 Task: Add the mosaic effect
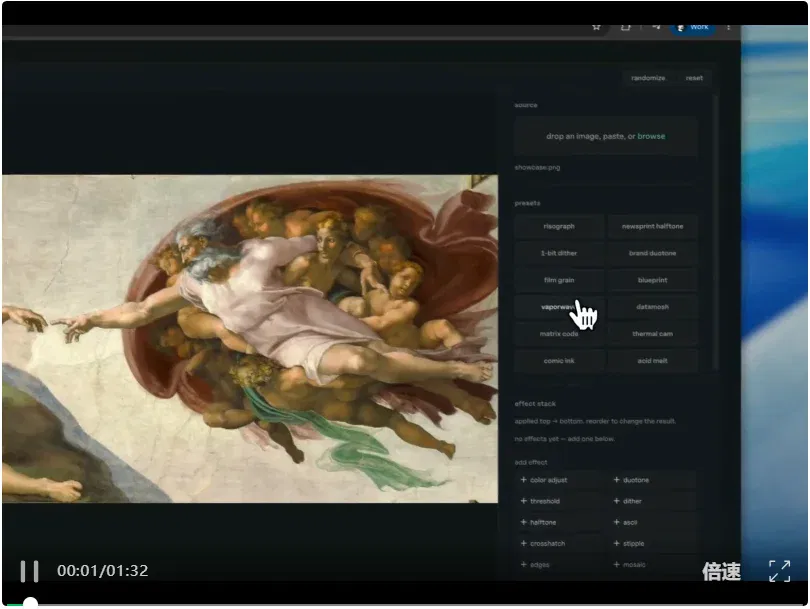(x=653, y=565)
